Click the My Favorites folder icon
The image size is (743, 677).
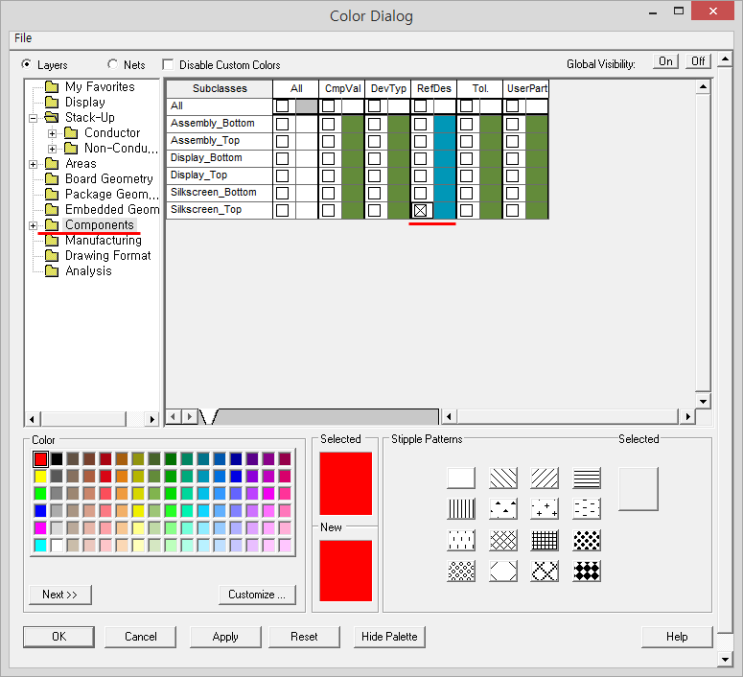coord(51,87)
